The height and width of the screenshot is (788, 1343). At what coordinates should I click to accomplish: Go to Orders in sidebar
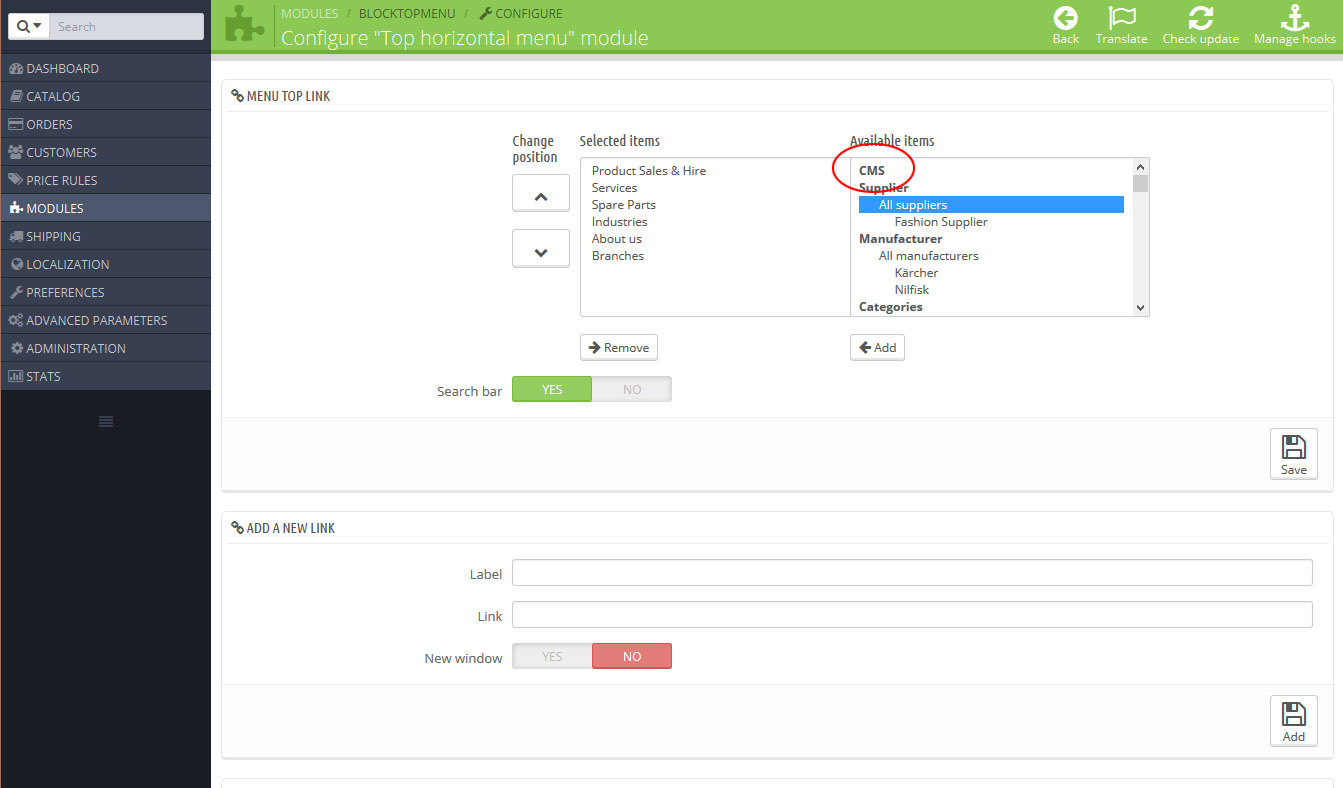coord(105,124)
